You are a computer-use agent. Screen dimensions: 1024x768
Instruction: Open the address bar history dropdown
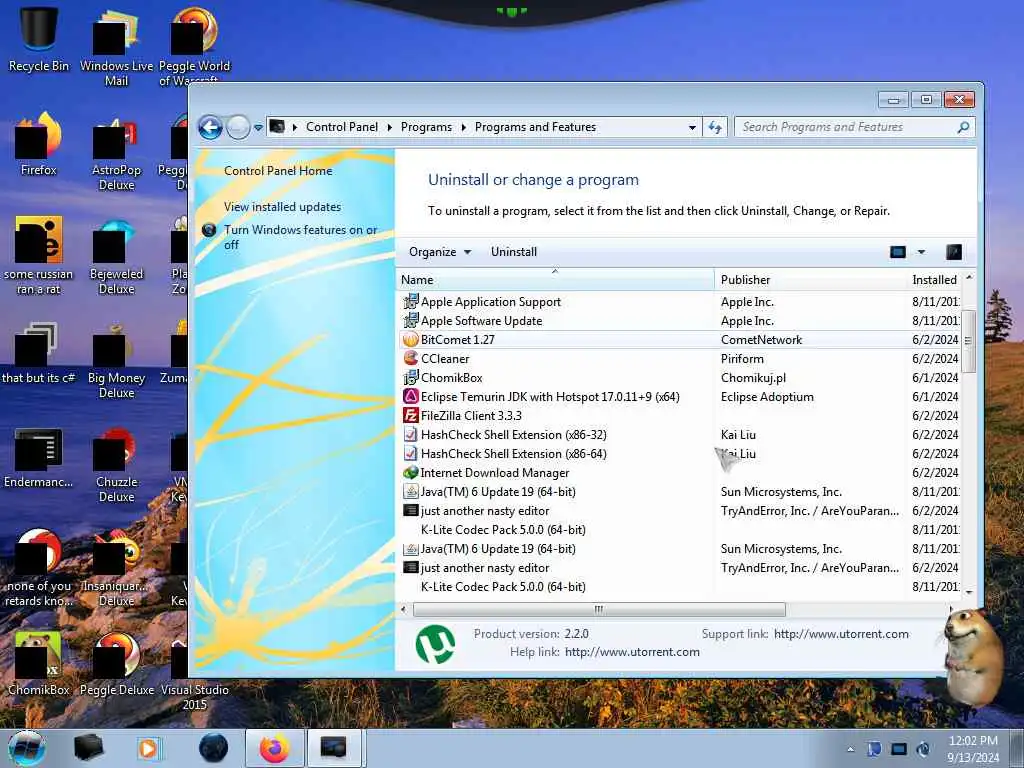pyautogui.click(x=692, y=127)
